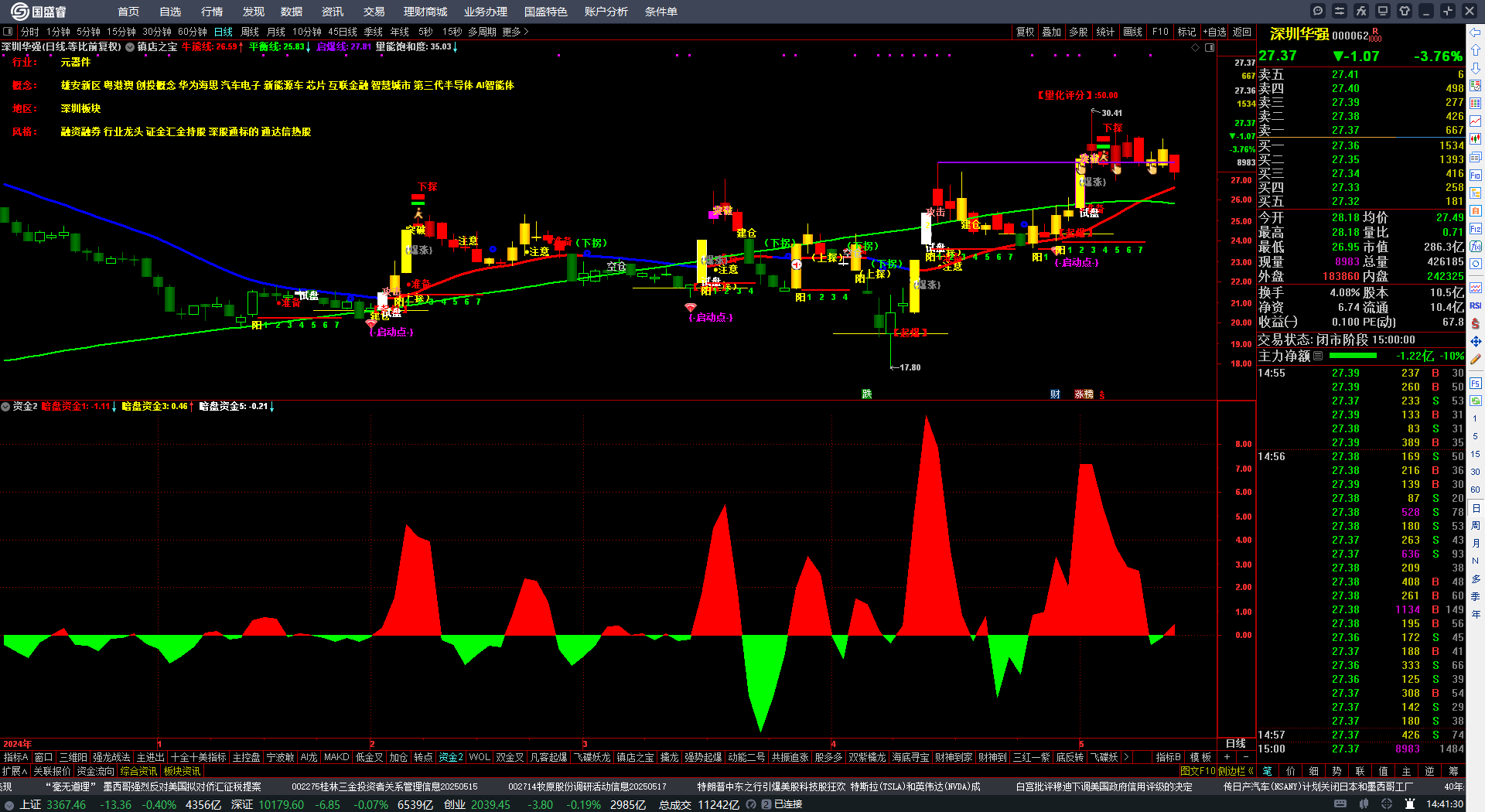
Task: Click the keyboard icon in the status bar
Action: point(1340,804)
